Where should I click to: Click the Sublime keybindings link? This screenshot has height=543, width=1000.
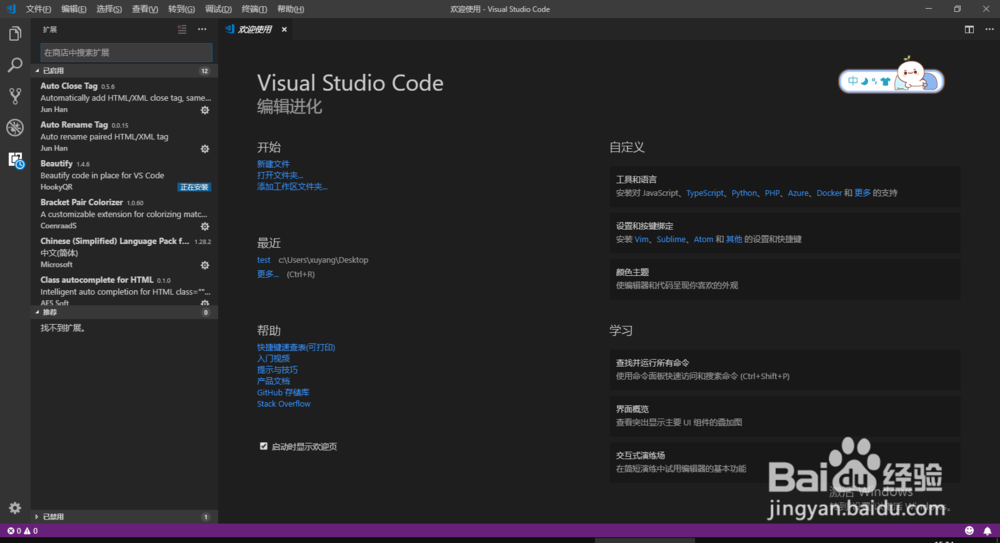[x=671, y=239]
